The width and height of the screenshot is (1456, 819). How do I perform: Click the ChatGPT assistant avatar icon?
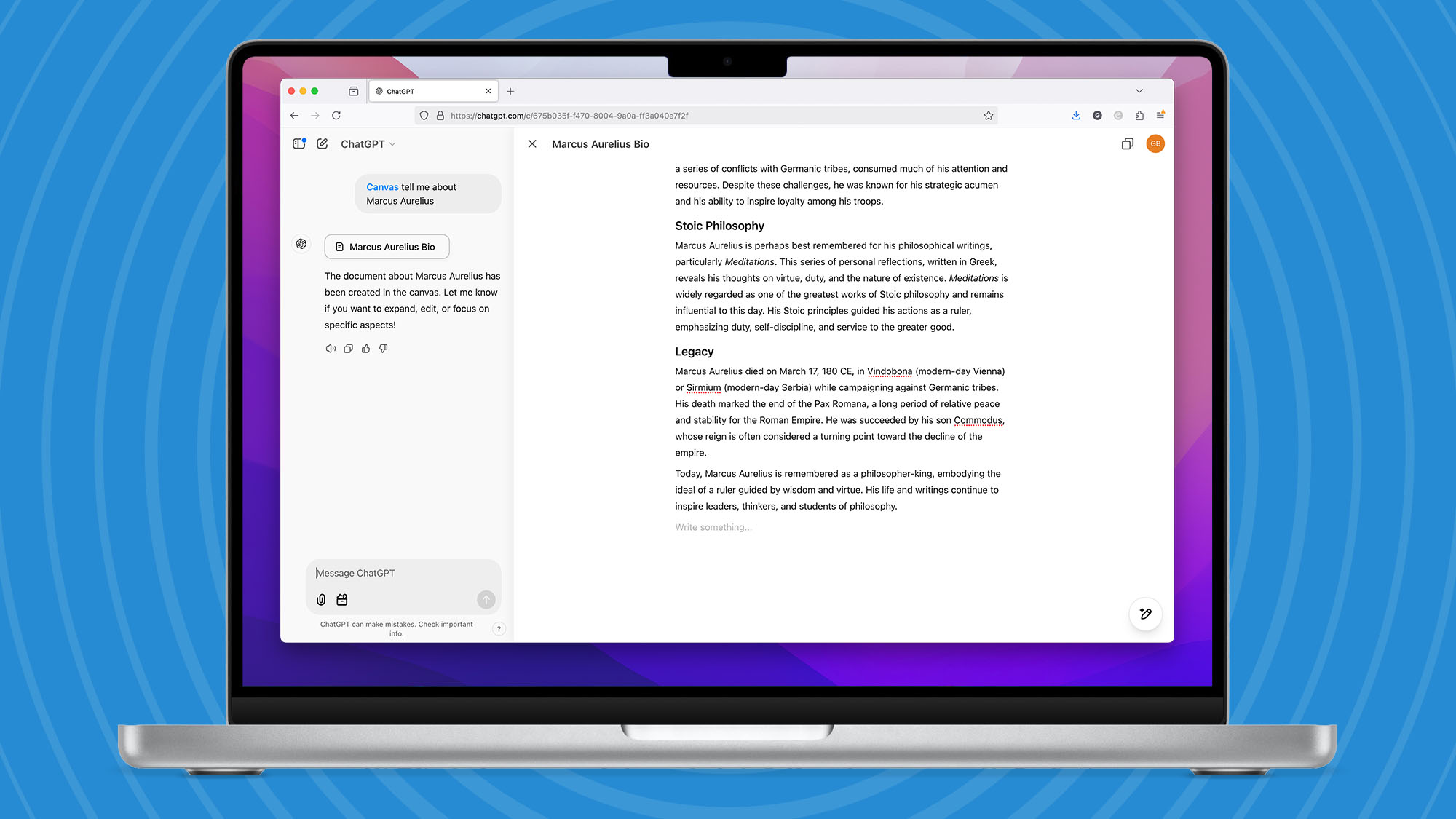point(301,244)
